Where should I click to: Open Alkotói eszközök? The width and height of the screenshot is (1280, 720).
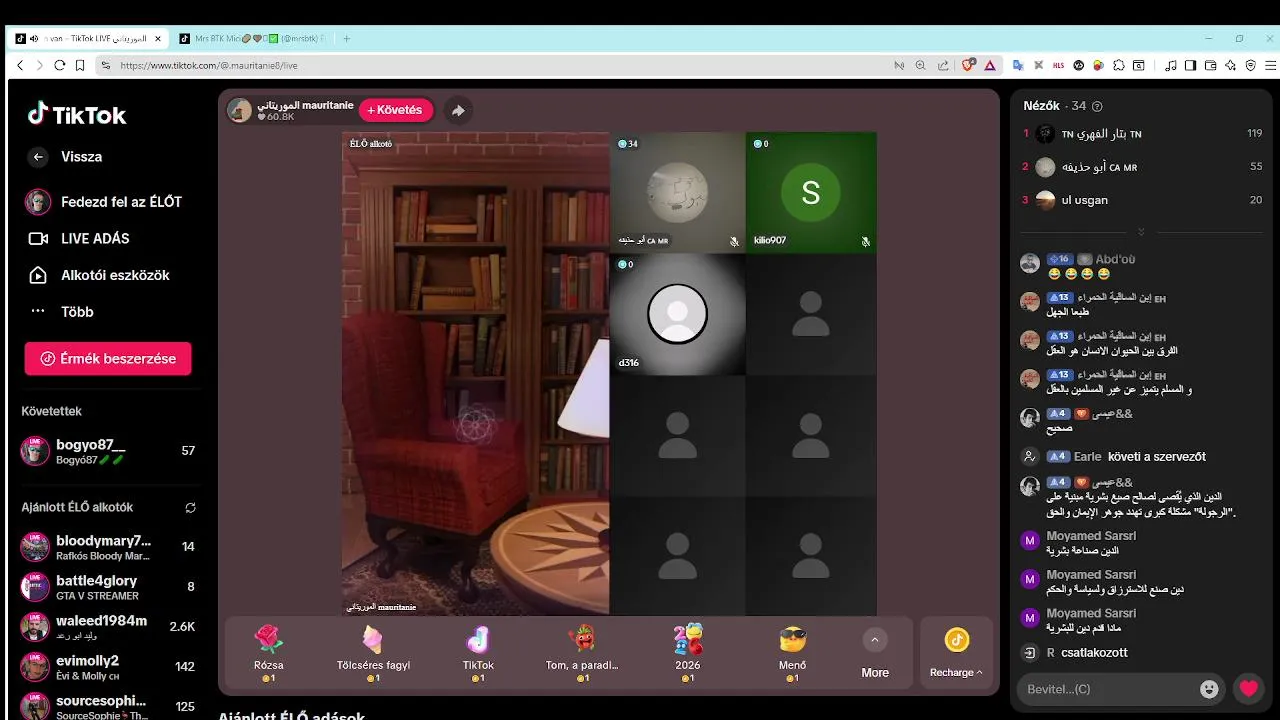[x=98, y=275]
